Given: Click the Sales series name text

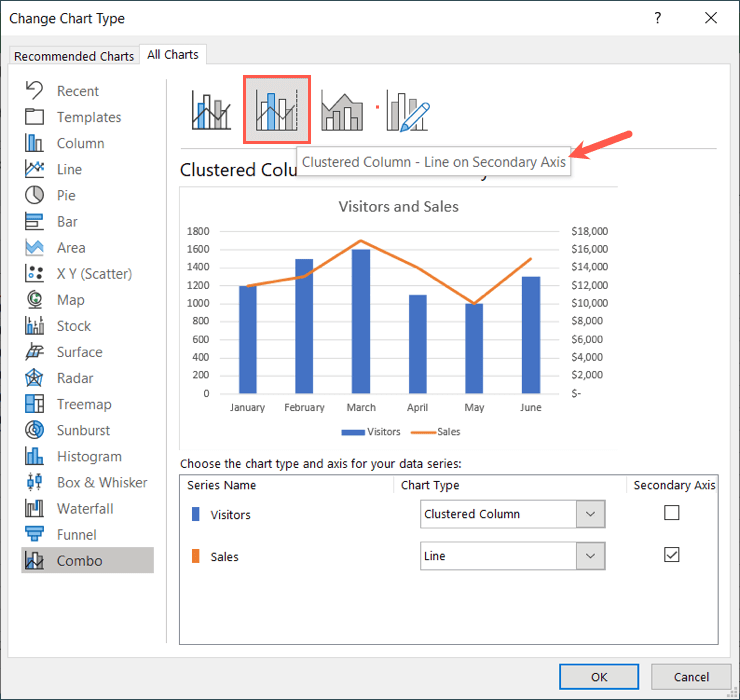Looking at the screenshot, I should (224, 557).
